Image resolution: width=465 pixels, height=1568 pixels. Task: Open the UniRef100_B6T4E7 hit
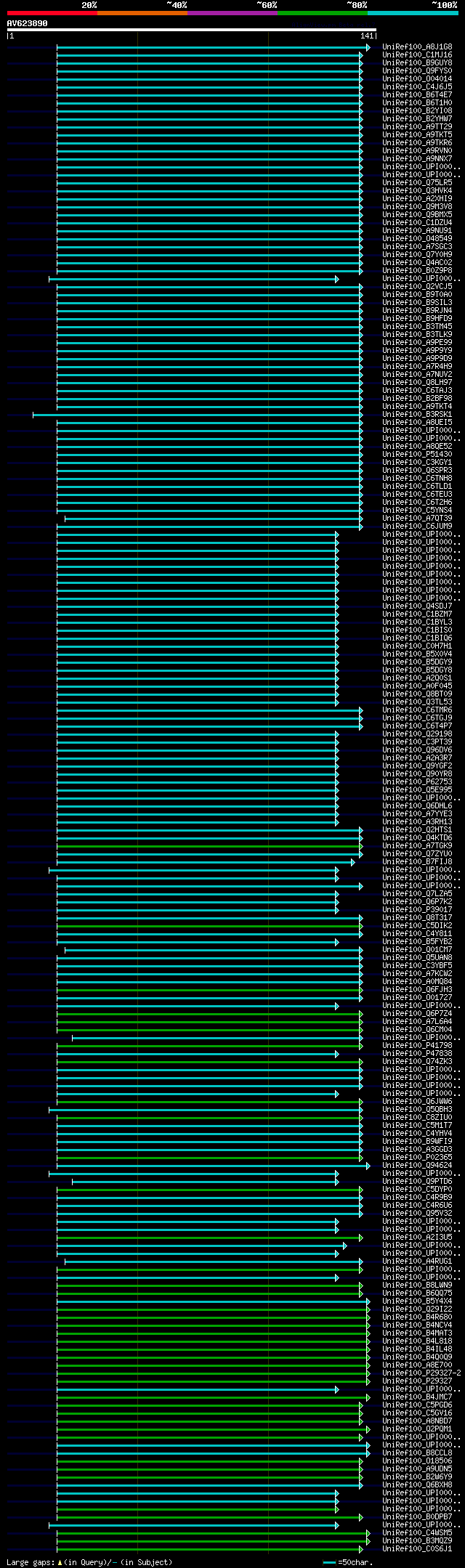click(x=417, y=95)
